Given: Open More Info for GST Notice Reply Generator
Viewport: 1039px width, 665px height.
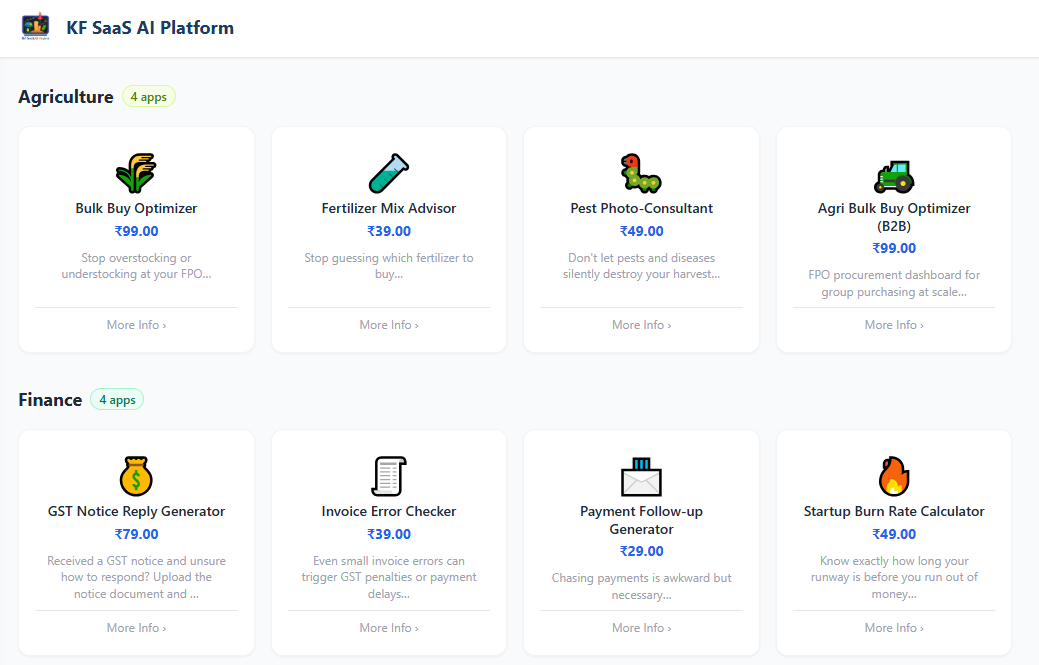Looking at the screenshot, I should (135, 627).
